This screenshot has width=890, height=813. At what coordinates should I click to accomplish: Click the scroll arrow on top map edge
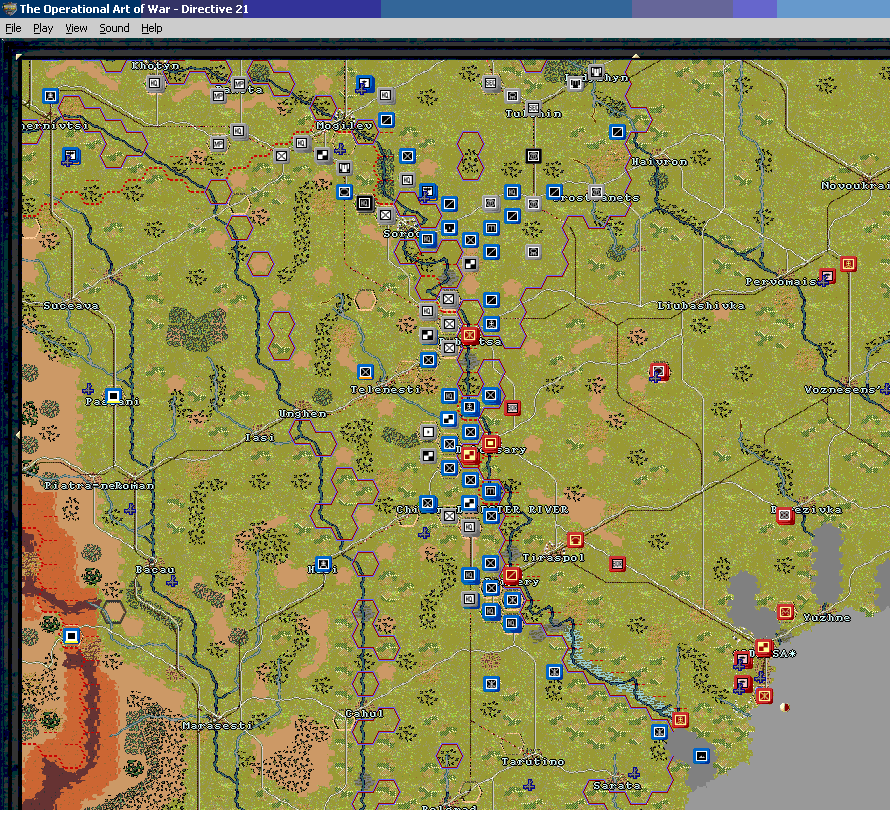(x=635, y=56)
